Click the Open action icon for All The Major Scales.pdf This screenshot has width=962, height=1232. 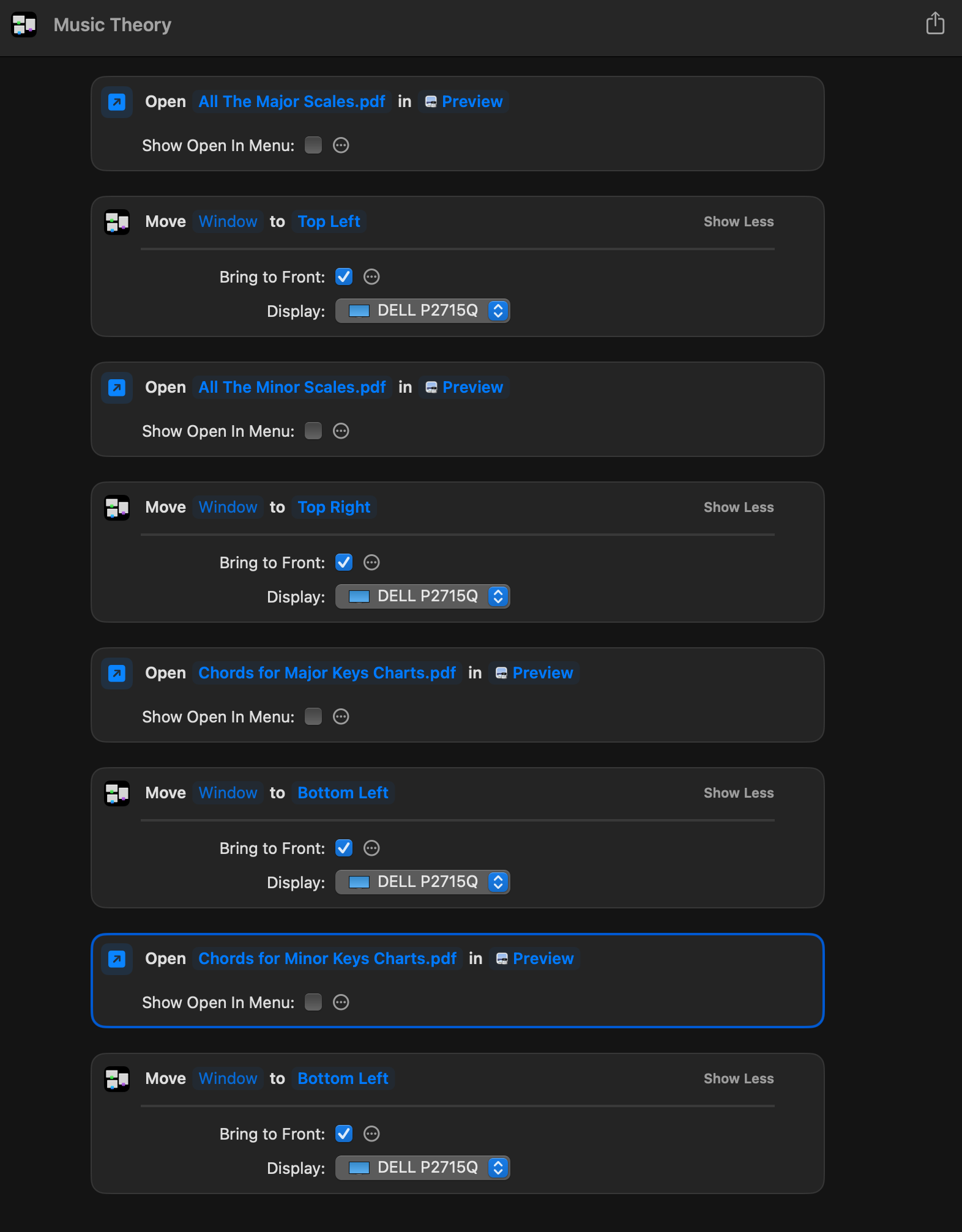click(117, 102)
